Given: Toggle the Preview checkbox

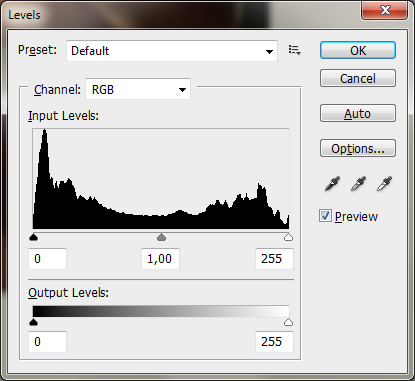Looking at the screenshot, I should click(x=325, y=216).
